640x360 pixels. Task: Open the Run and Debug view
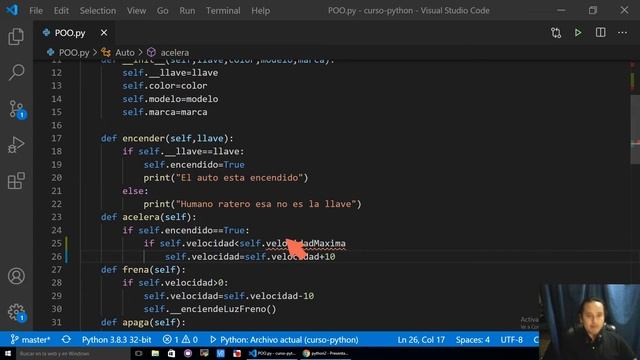coord(16,144)
